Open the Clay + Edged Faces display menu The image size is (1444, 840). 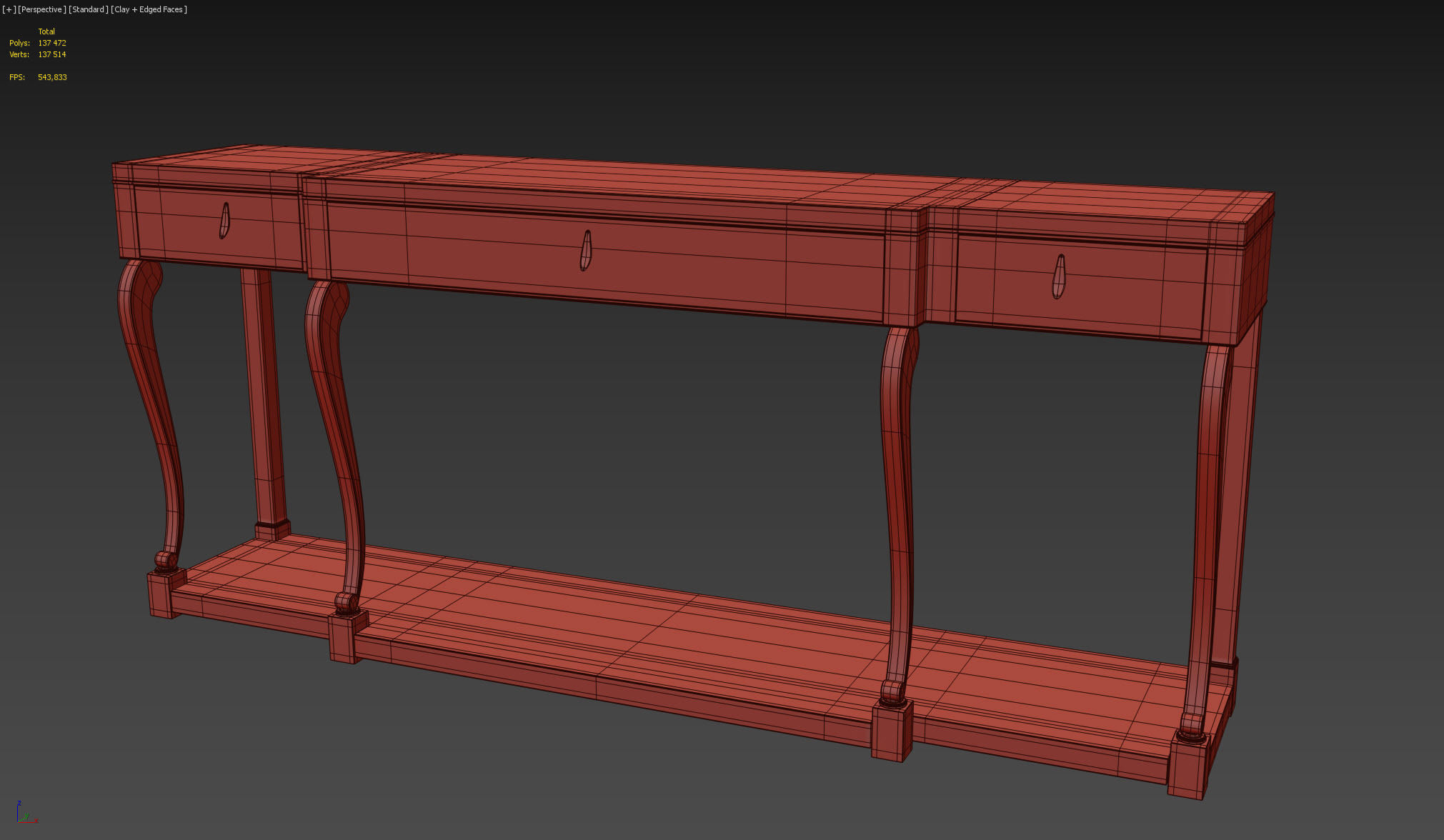[x=149, y=9]
